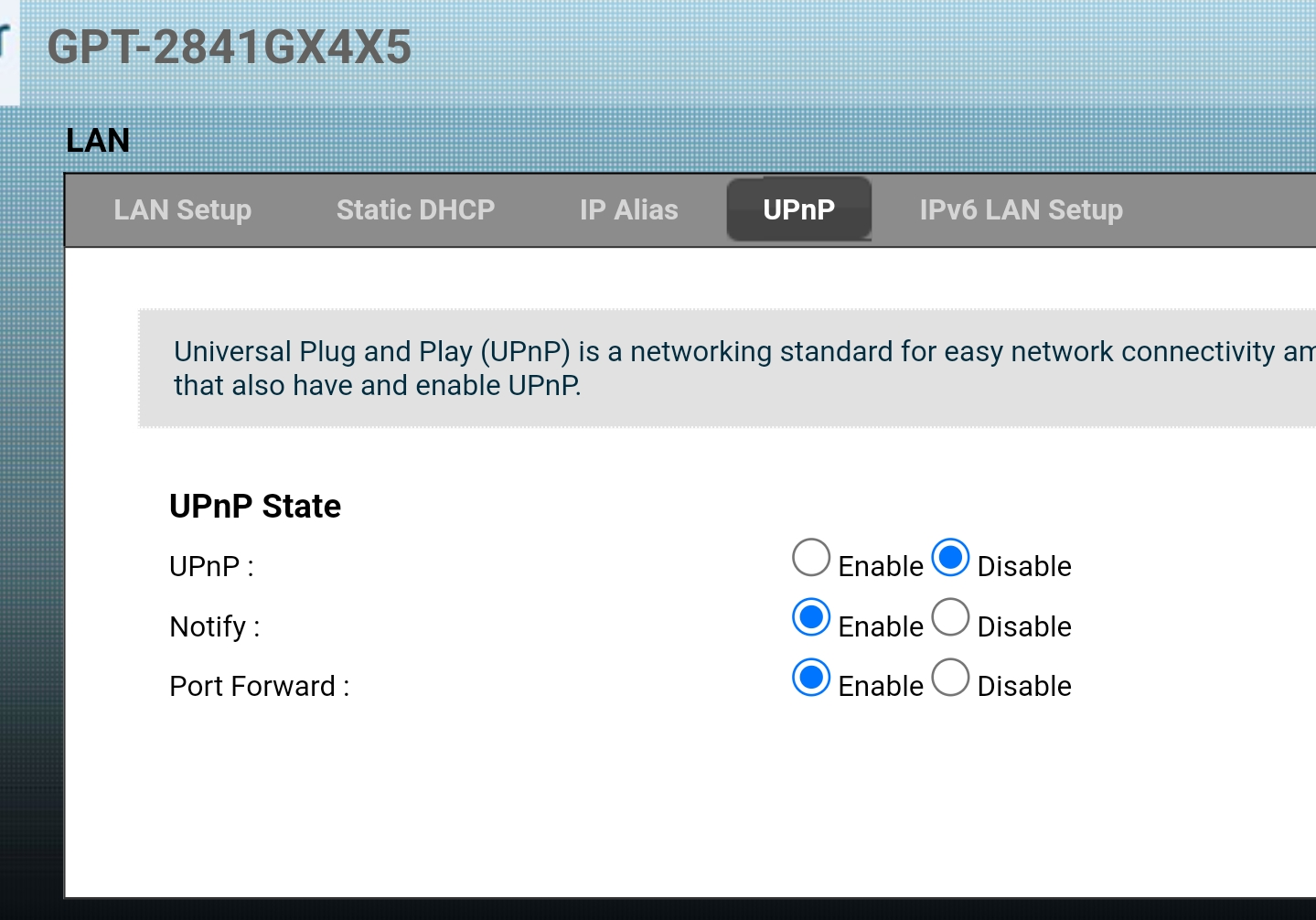Enable the Notify option
Screen dimensions: 1316x920
click(810, 617)
